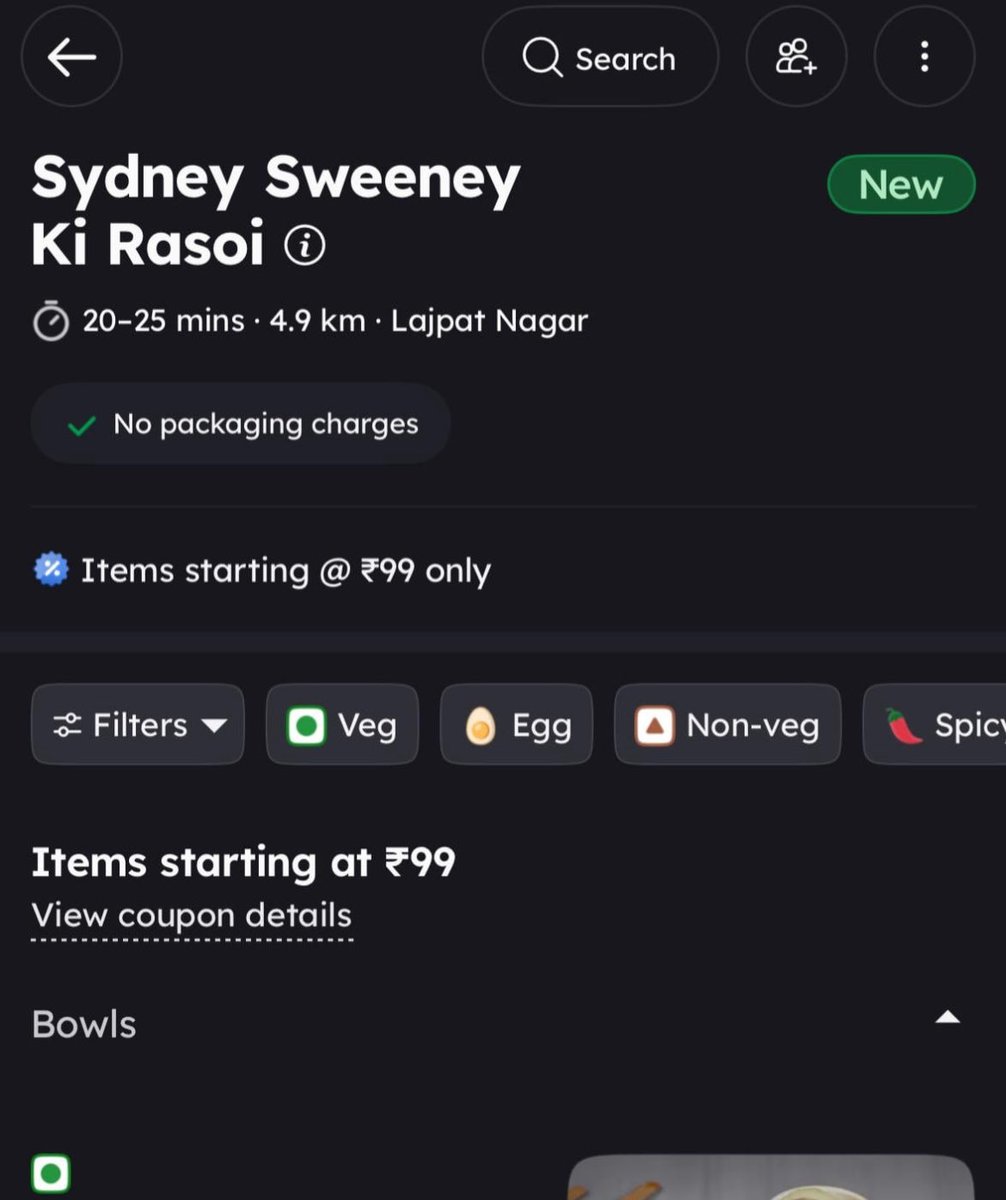
Task: Select the Bowls category heading
Action: pos(84,1024)
